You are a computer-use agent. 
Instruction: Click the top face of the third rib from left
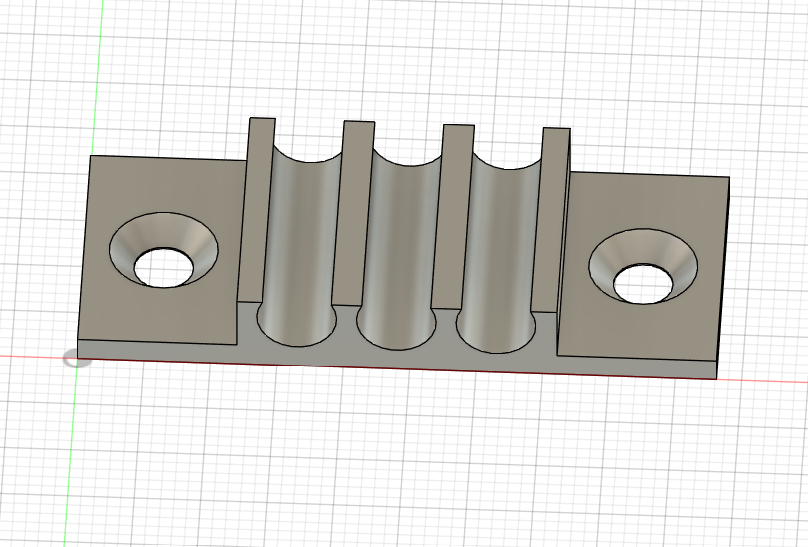452,216
